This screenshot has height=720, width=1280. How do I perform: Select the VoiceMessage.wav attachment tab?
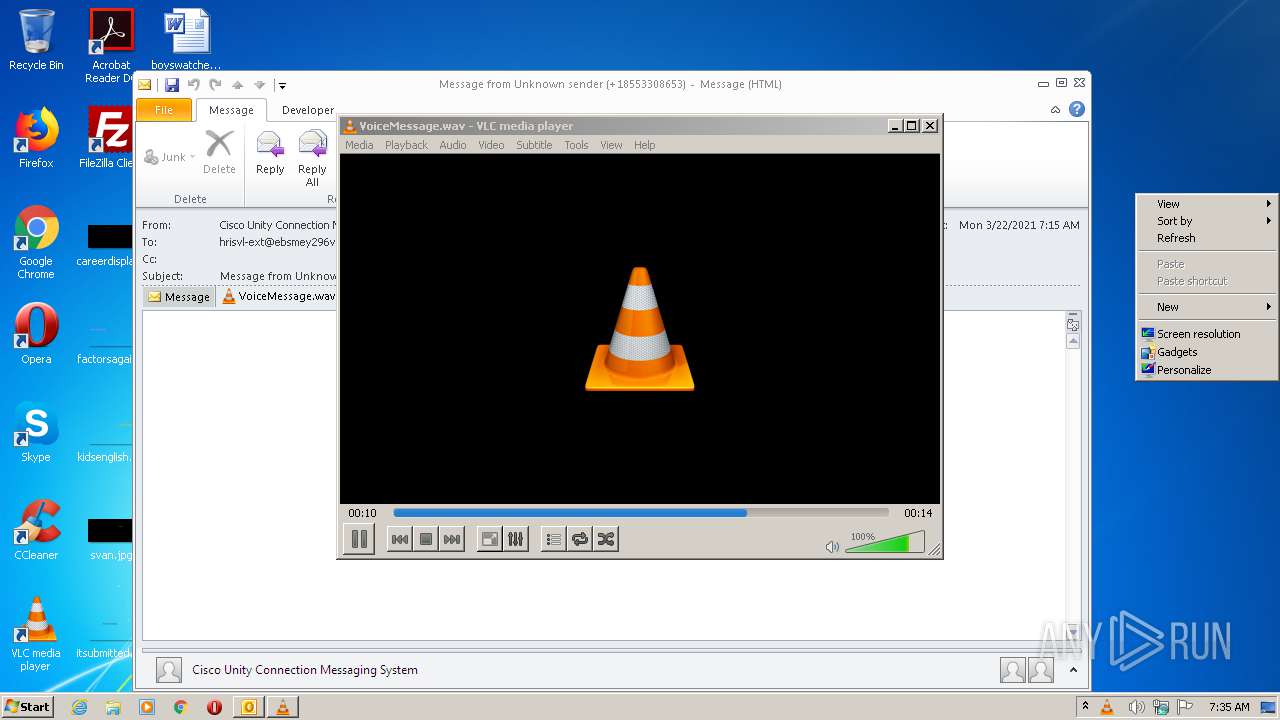pos(279,296)
